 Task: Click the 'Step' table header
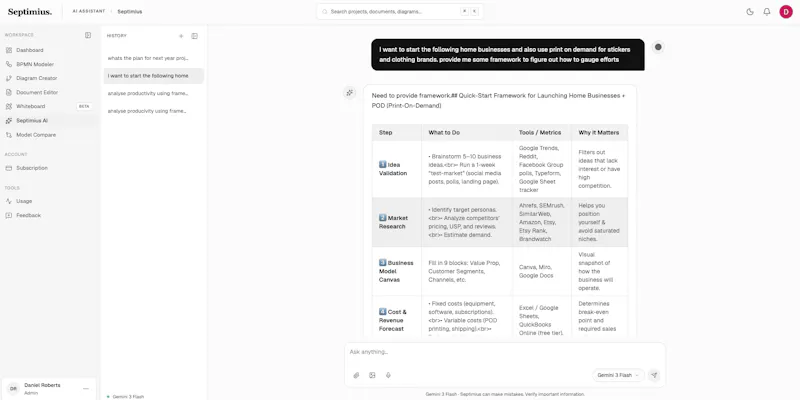click(397, 133)
